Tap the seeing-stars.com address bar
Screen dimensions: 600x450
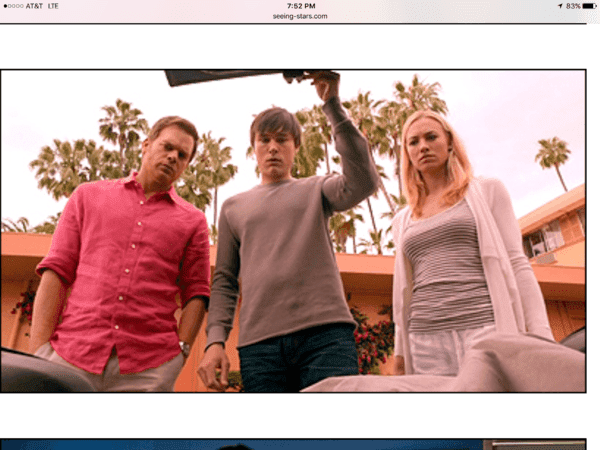tap(300, 16)
